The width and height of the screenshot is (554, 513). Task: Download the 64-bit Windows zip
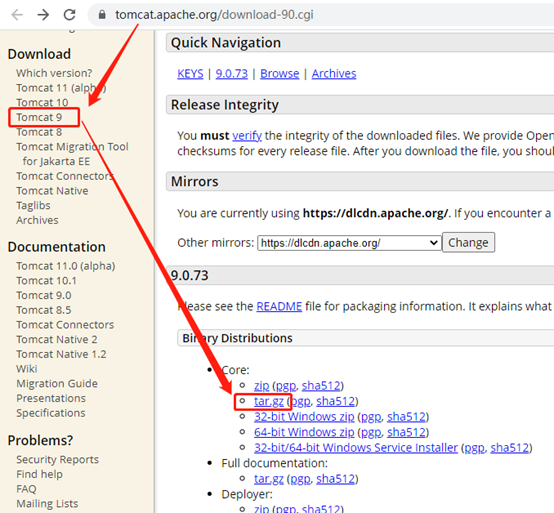click(x=304, y=432)
